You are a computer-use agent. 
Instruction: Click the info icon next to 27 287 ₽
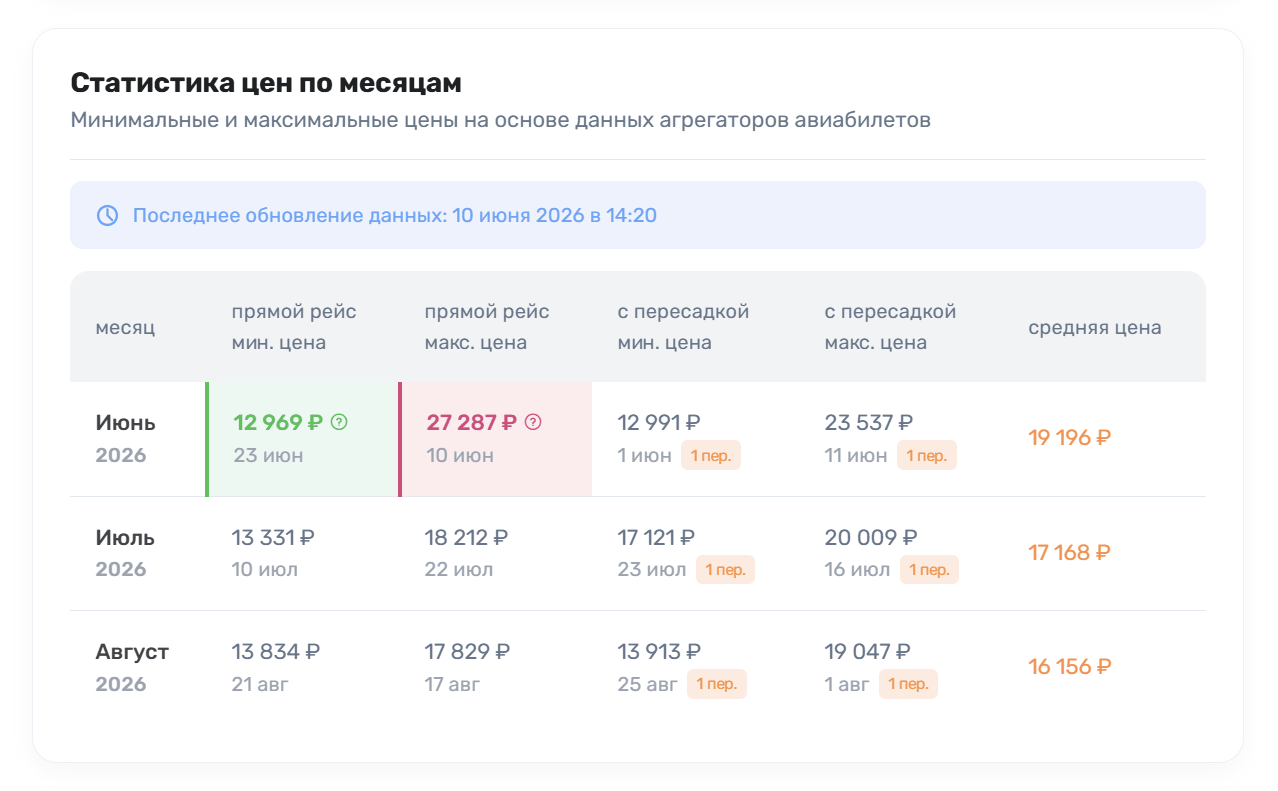(x=533, y=422)
